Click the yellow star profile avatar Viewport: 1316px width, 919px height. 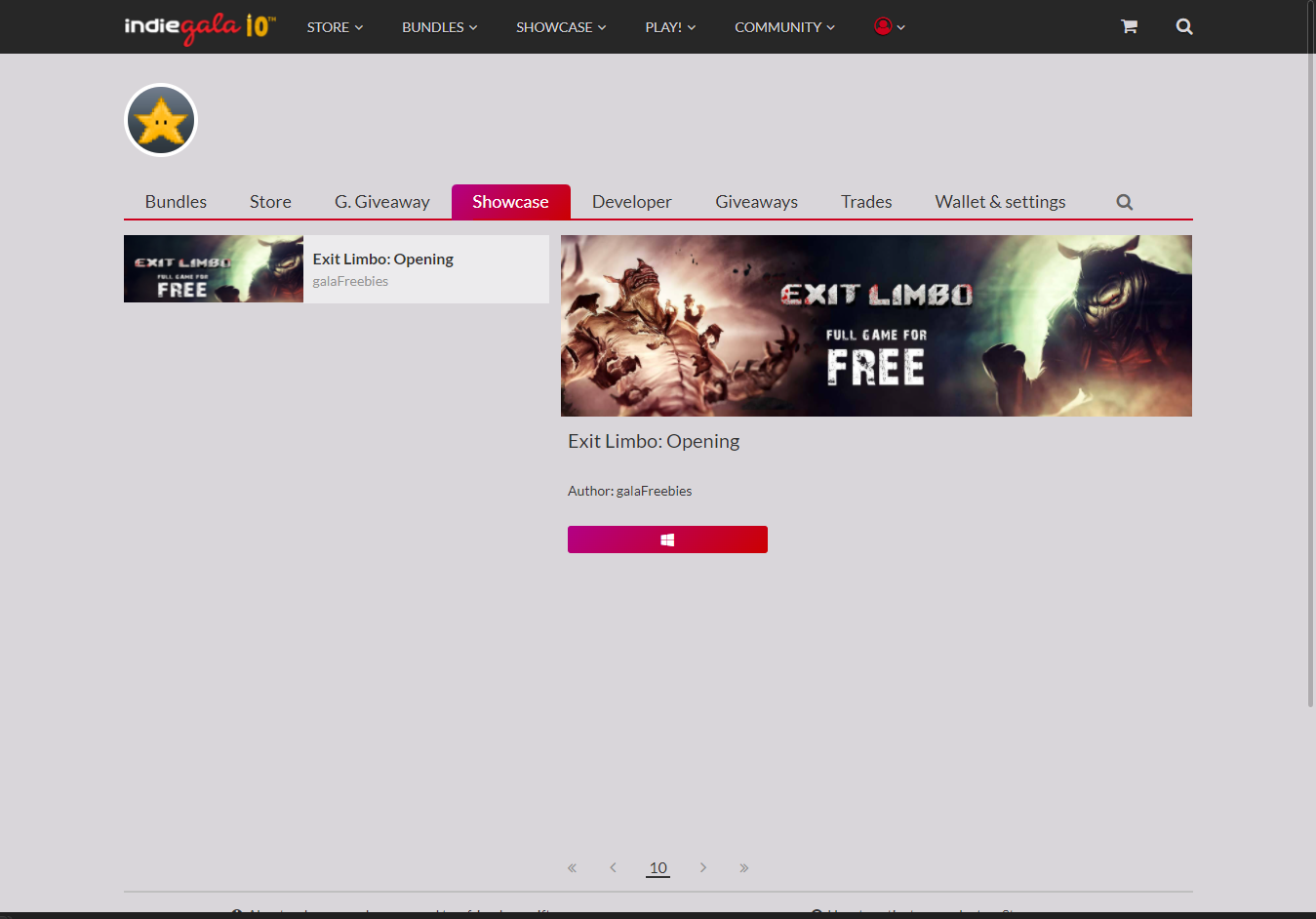click(x=161, y=120)
